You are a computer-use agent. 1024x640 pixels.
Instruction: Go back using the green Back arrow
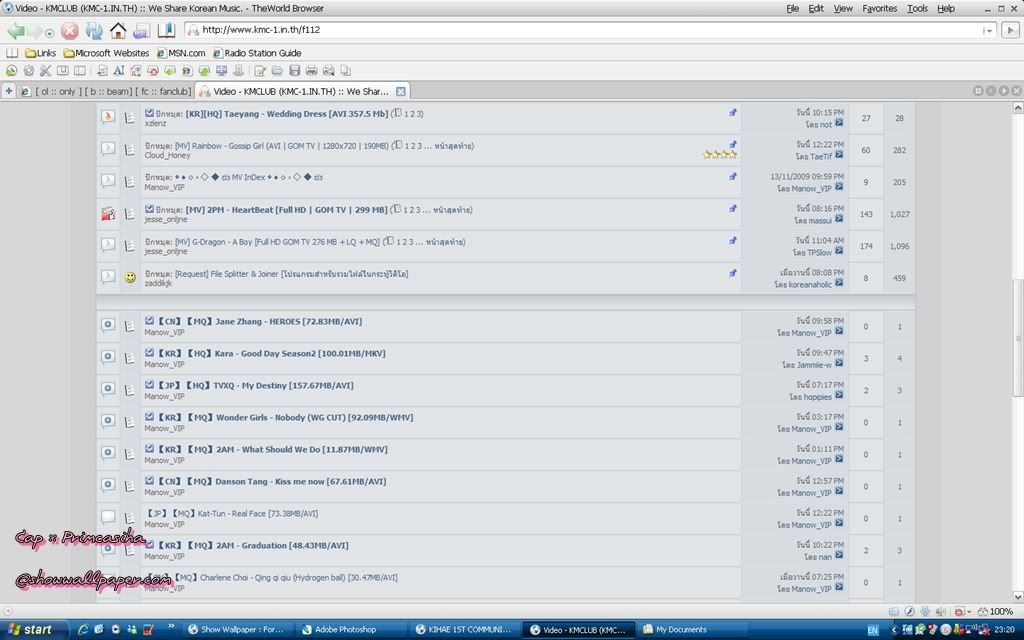[x=16, y=31]
